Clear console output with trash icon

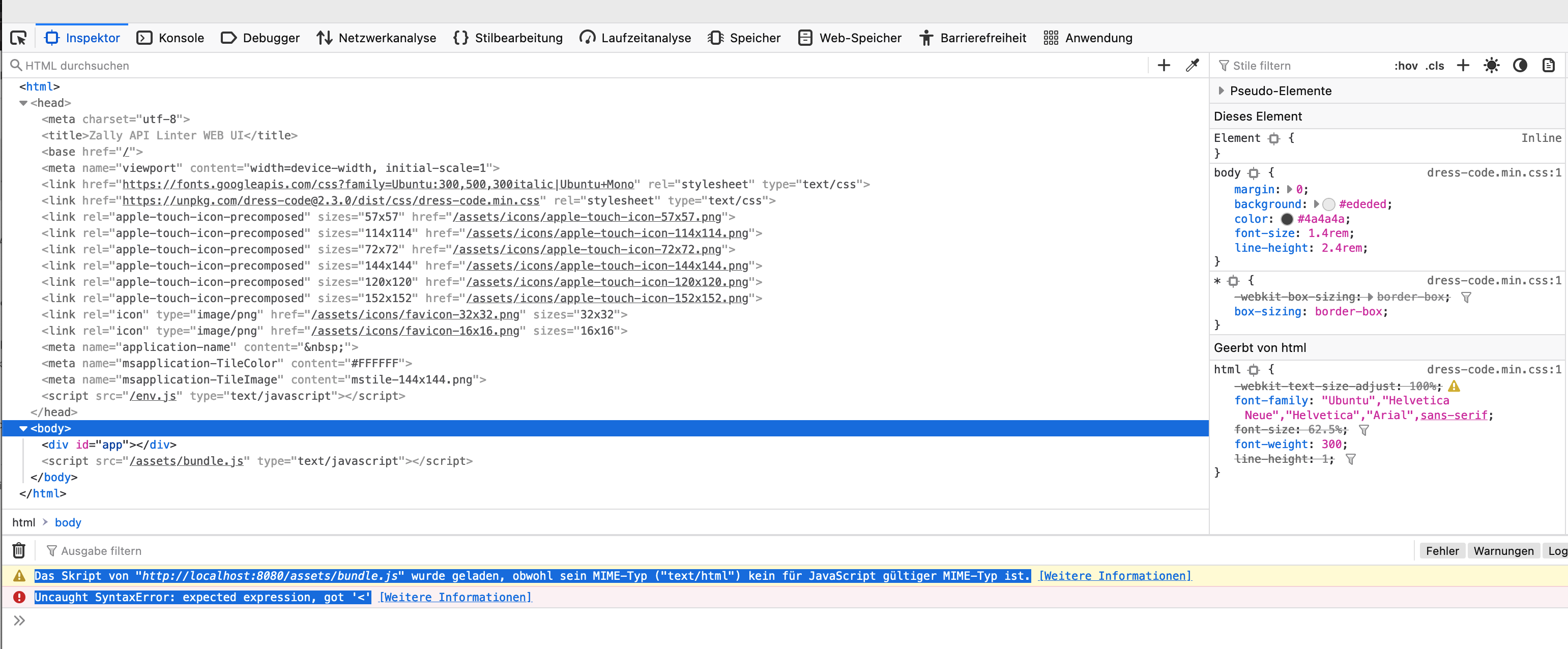click(18, 550)
